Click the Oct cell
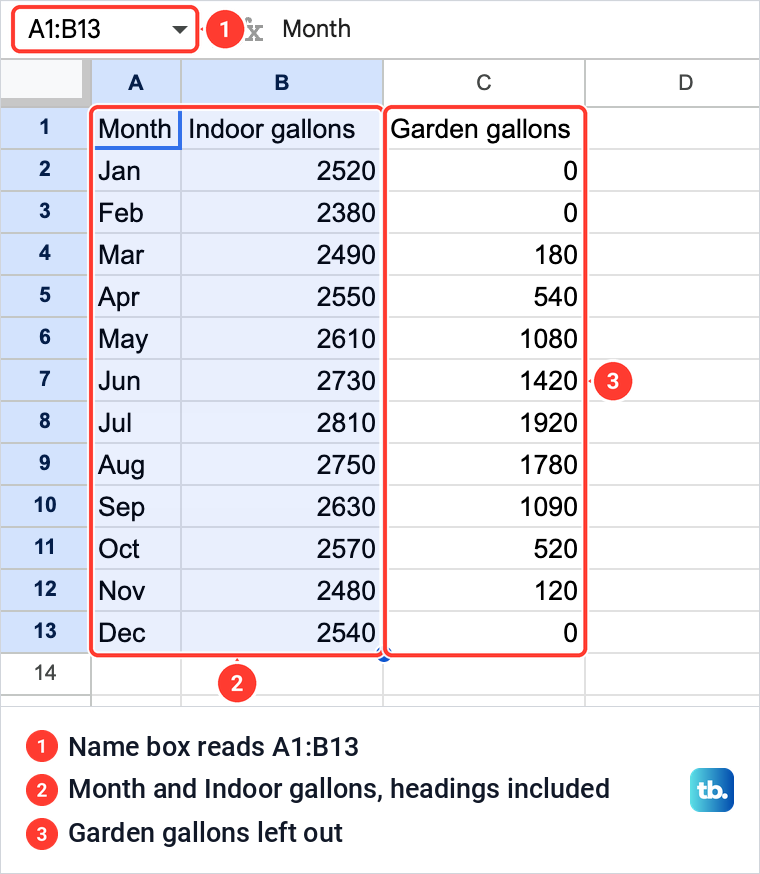The height and width of the screenshot is (874, 760). [137, 548]
